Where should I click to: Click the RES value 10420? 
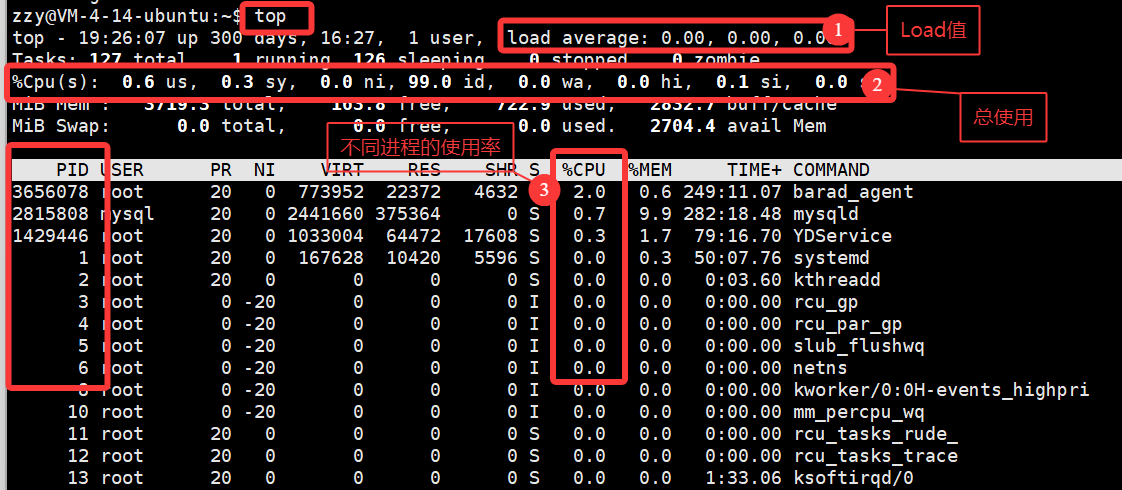414,258
